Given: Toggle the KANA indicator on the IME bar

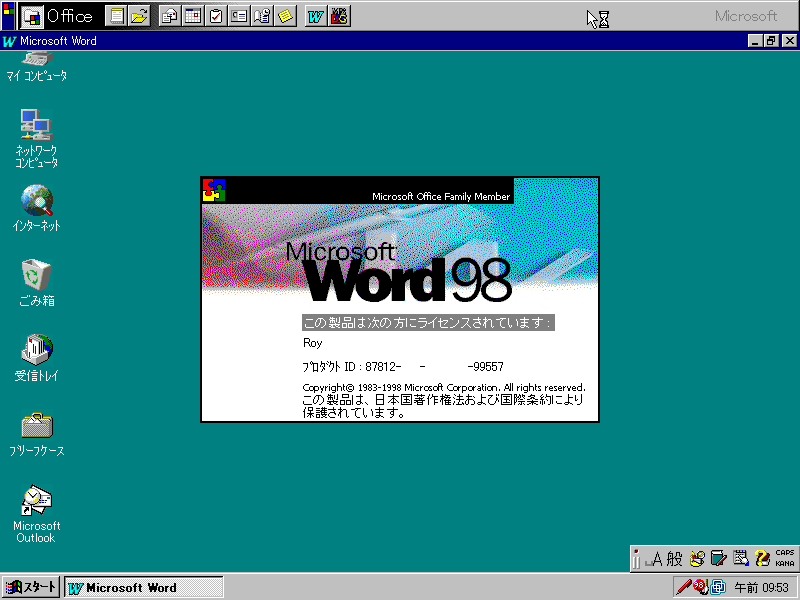Looking at the screenshot, I should (x=784, y=562).
